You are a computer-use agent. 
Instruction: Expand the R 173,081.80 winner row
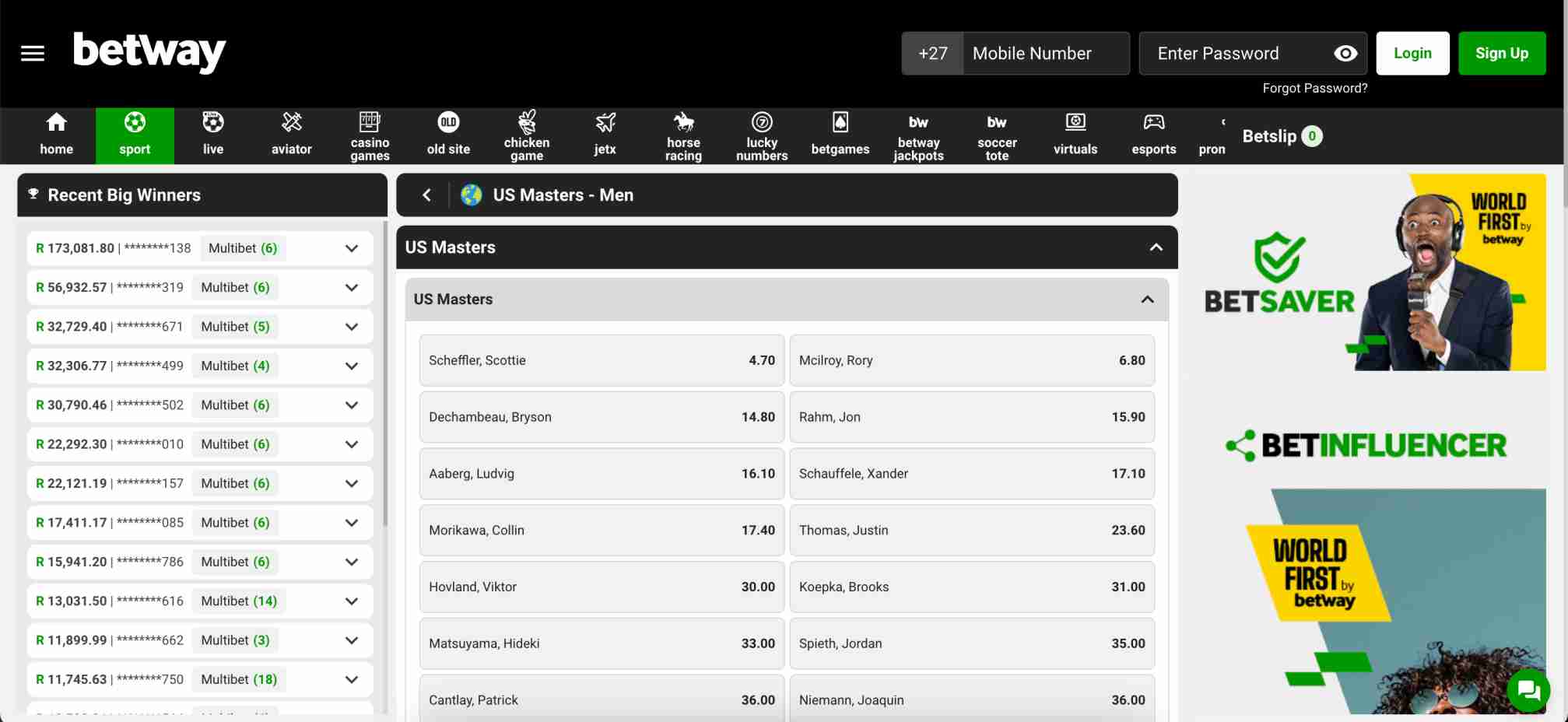point(352,249)
